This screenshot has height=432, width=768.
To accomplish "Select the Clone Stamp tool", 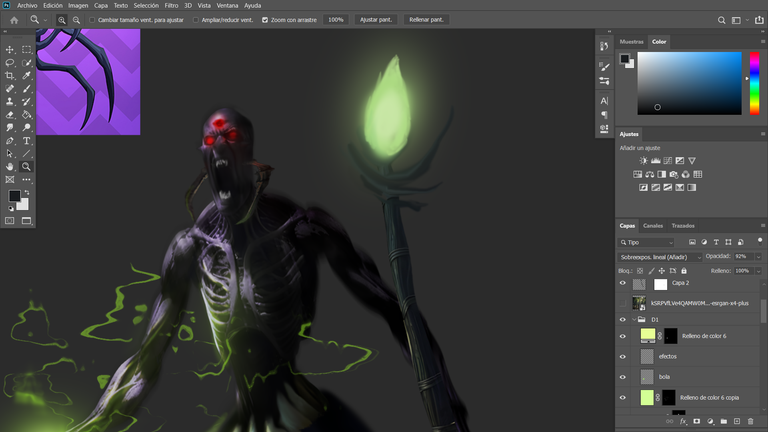I will tap(10, 101).
